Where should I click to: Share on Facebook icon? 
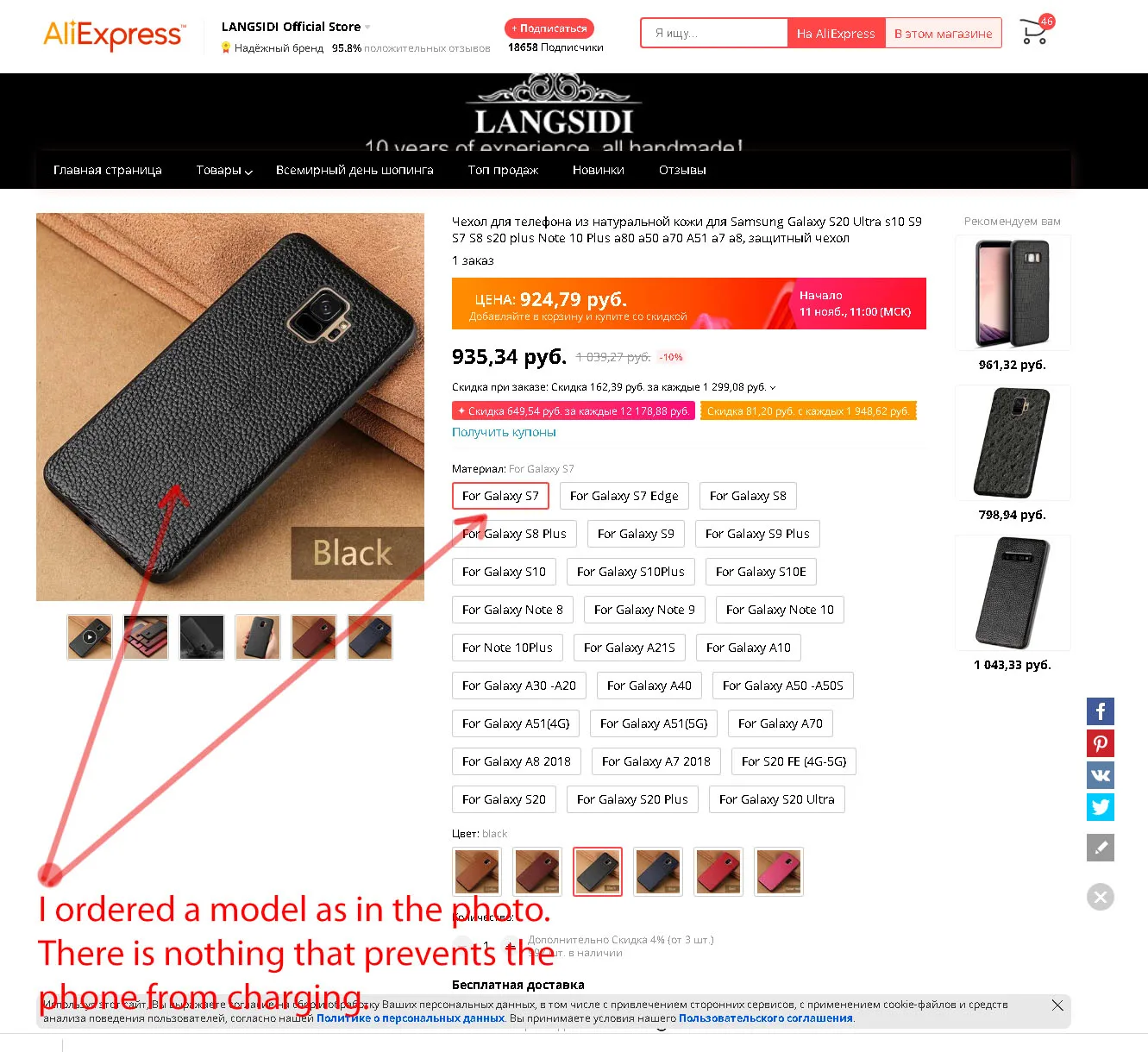coord(1101,711)
